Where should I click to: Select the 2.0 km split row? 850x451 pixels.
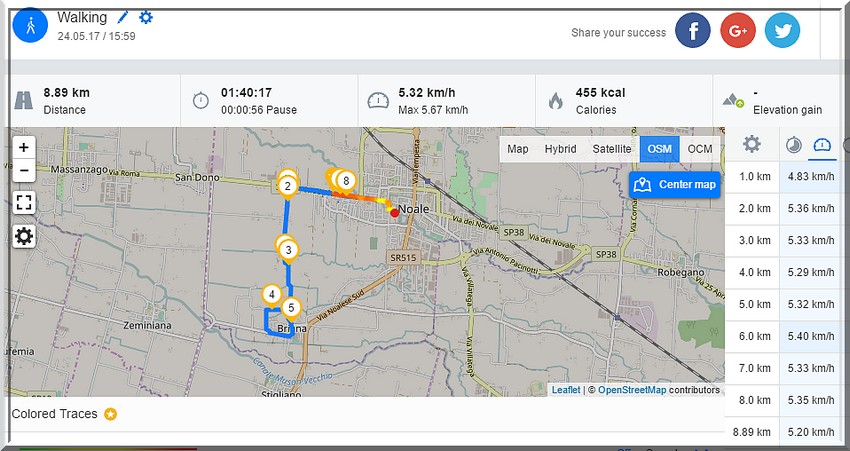(x=782, y=209)
